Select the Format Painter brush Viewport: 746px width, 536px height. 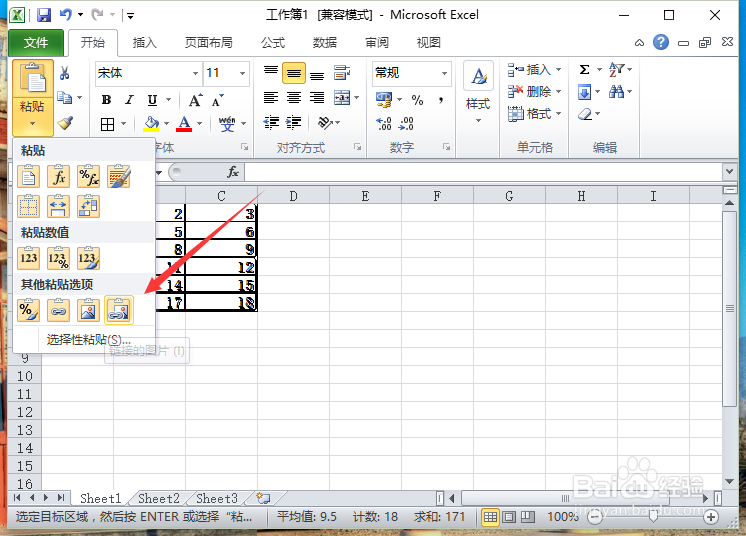tap(65, 123)
